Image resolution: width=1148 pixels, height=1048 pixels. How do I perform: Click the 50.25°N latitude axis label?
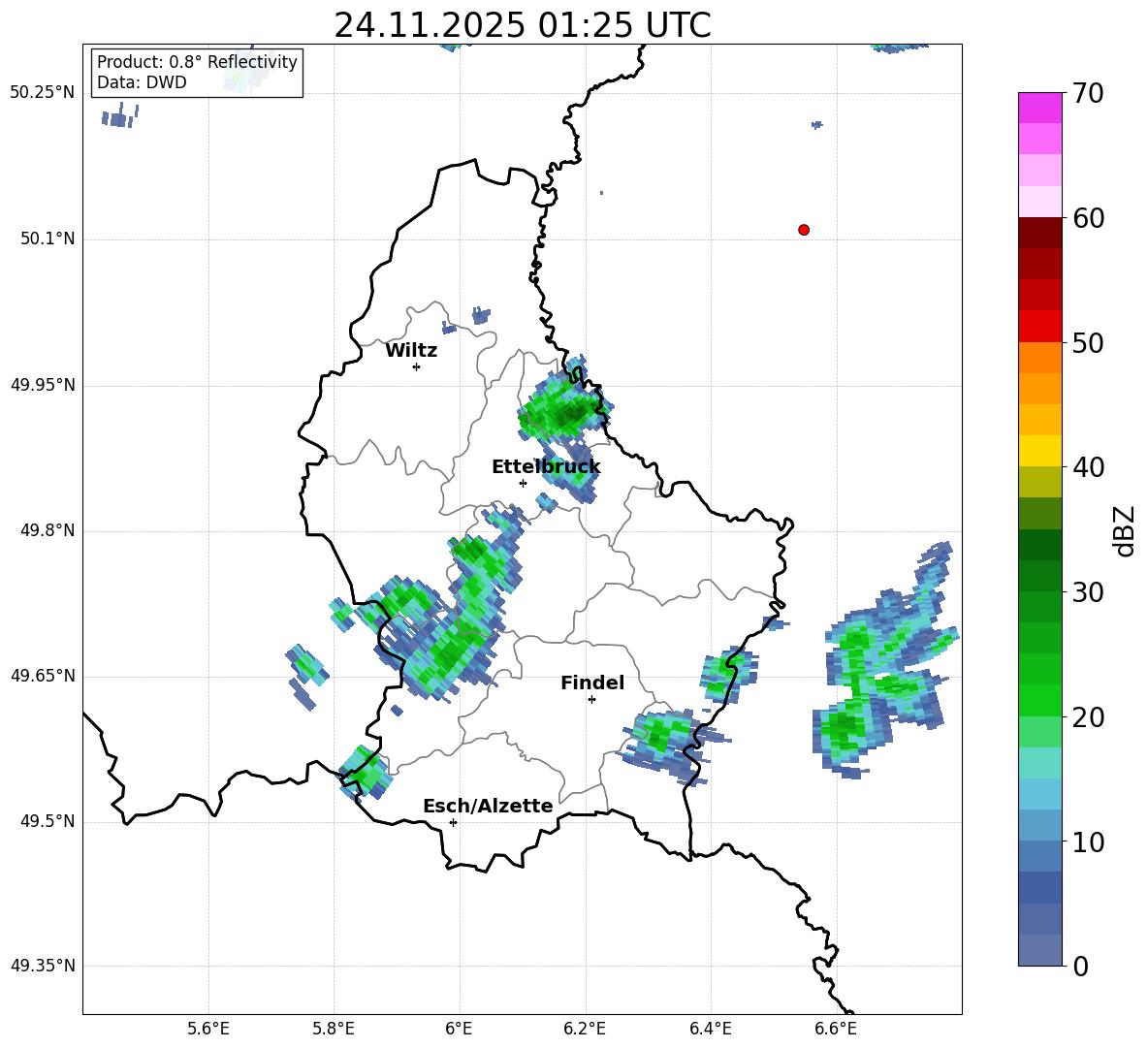click(x=43, y=93)
